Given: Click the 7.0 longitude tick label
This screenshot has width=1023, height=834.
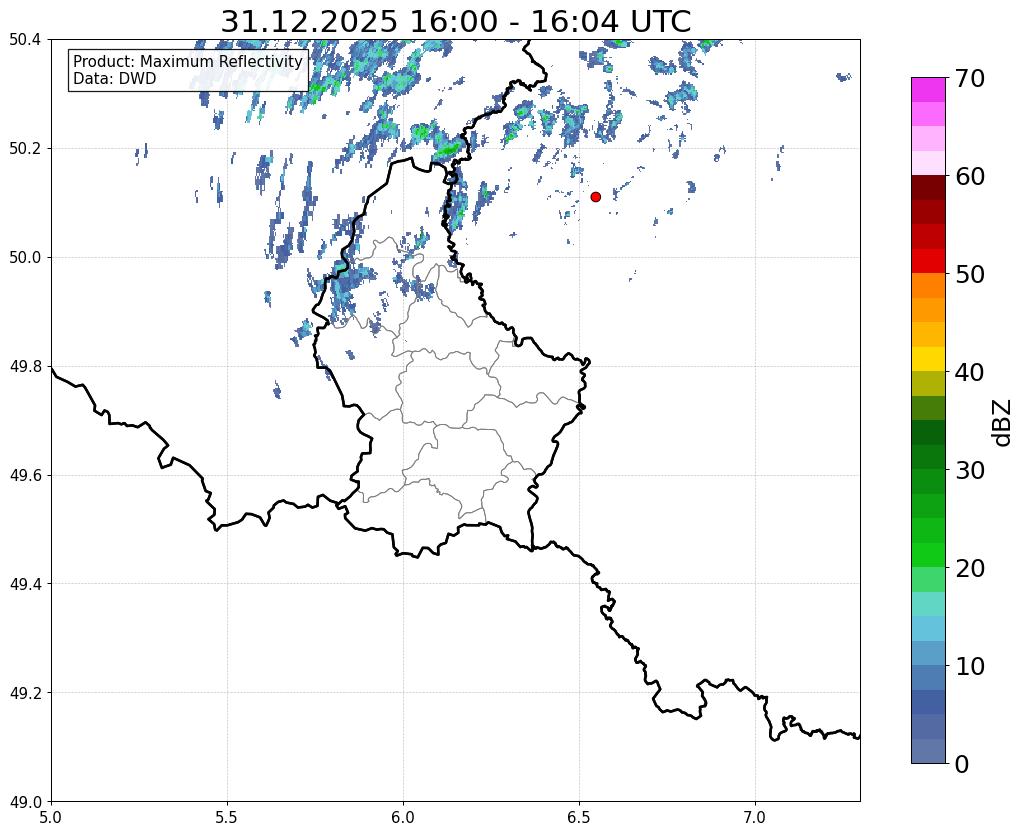Looking at the screenshot, I should tap(755, 818).
